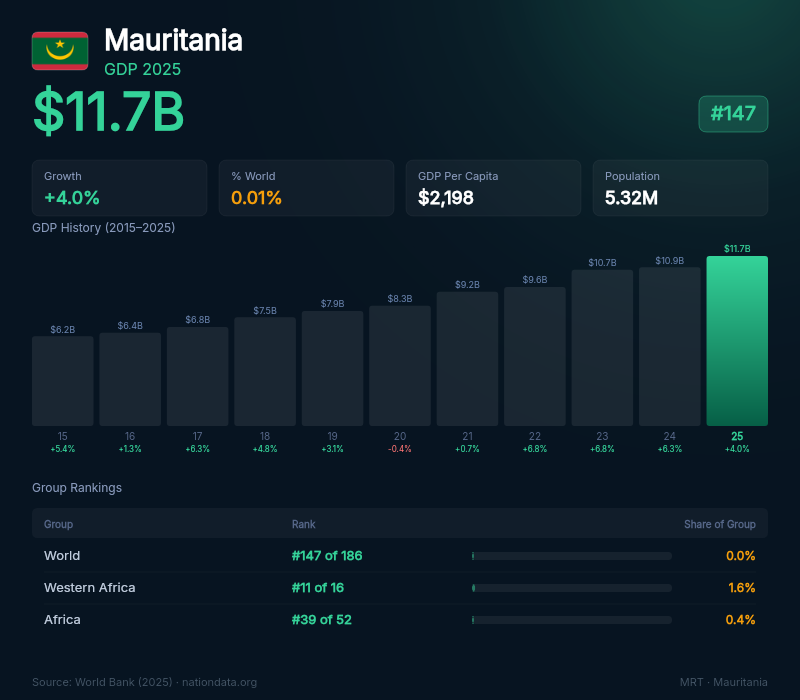Select the % World 0.01% card

coord(306,188)
